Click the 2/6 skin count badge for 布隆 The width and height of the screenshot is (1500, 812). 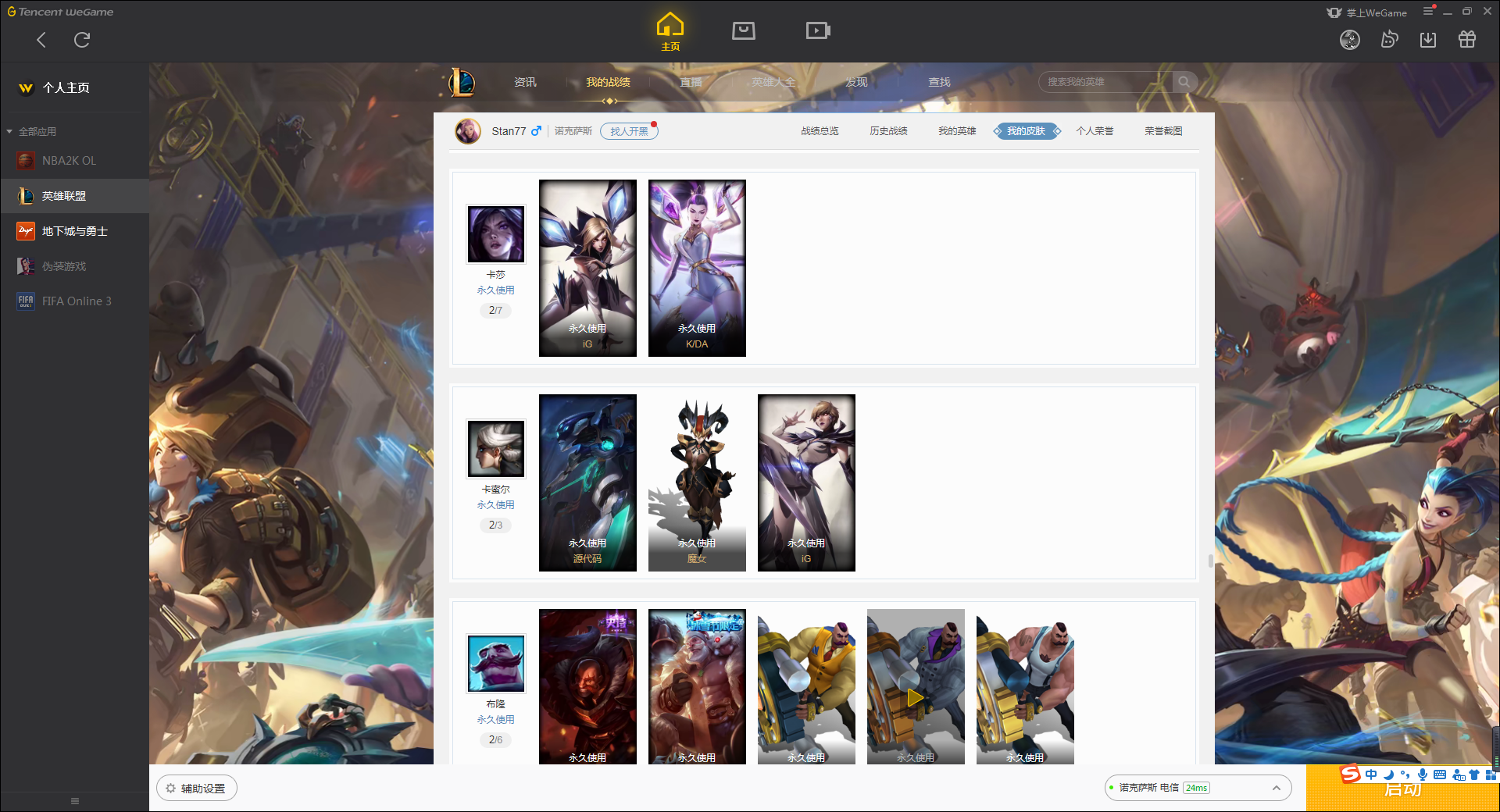[495, 739]
